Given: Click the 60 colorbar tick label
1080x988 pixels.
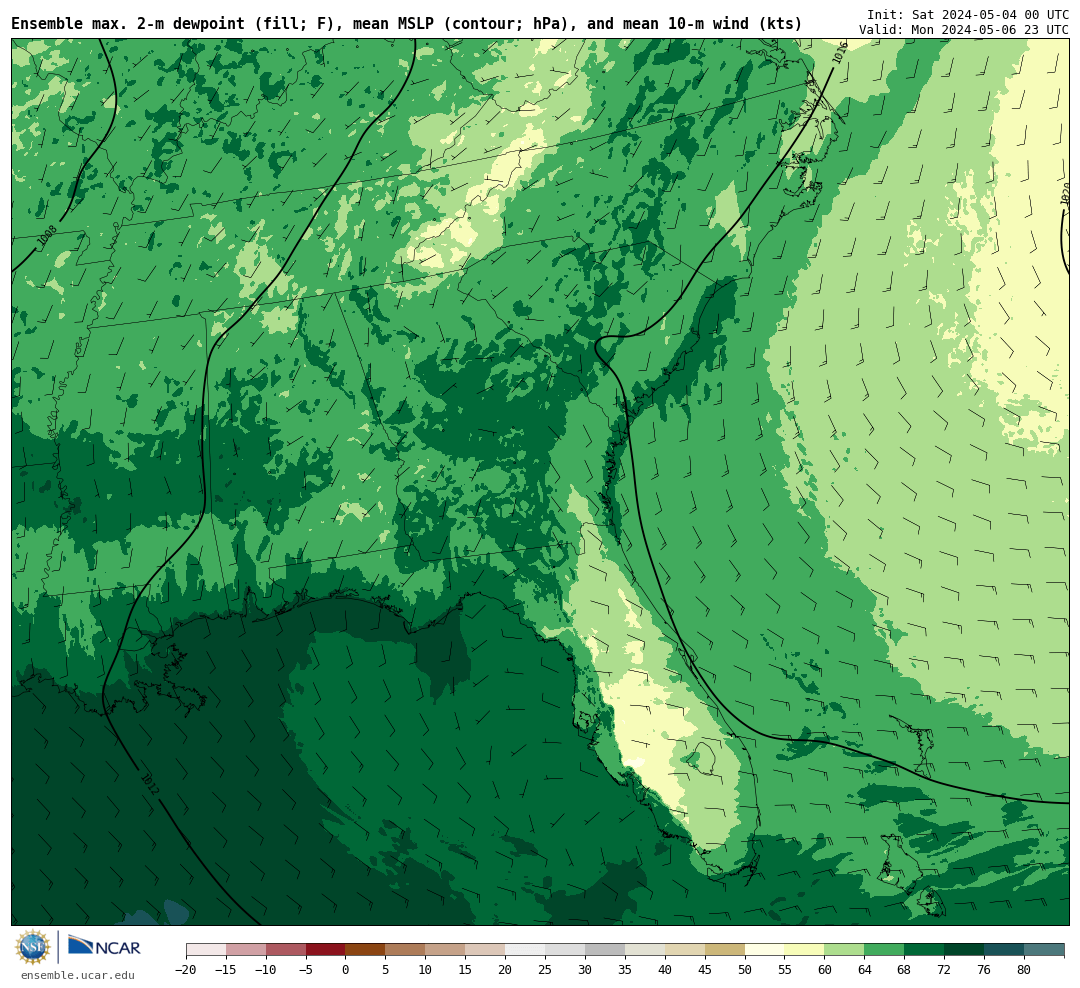Looking at the screenshot, I should tap(824, 969).
